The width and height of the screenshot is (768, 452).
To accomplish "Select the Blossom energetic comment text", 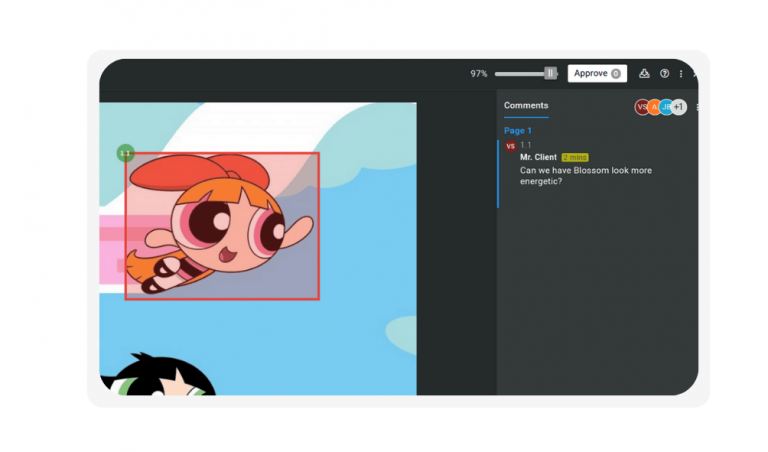I will [585, 176].
